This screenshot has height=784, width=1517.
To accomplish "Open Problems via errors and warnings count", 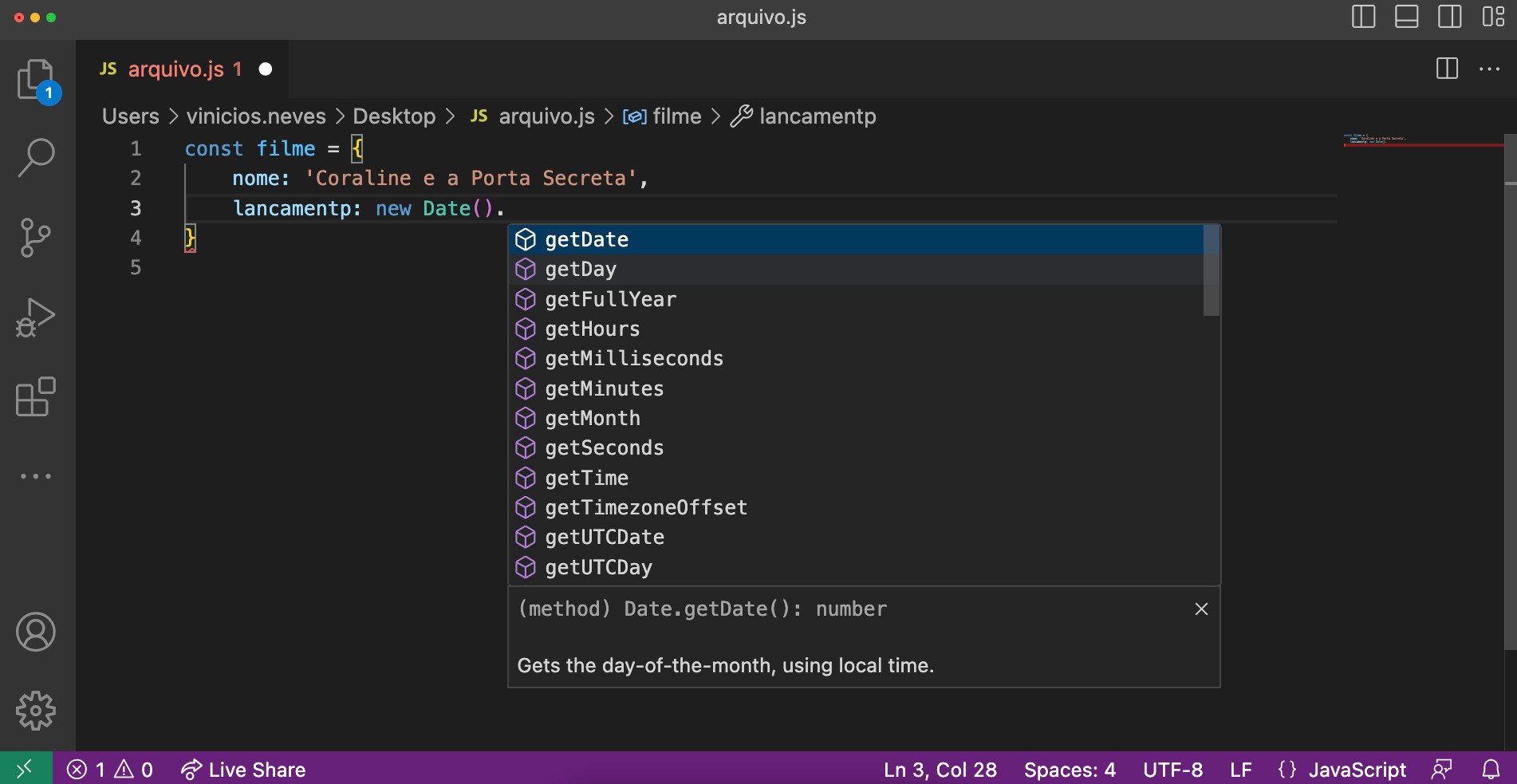I will [x=110, y=770].
